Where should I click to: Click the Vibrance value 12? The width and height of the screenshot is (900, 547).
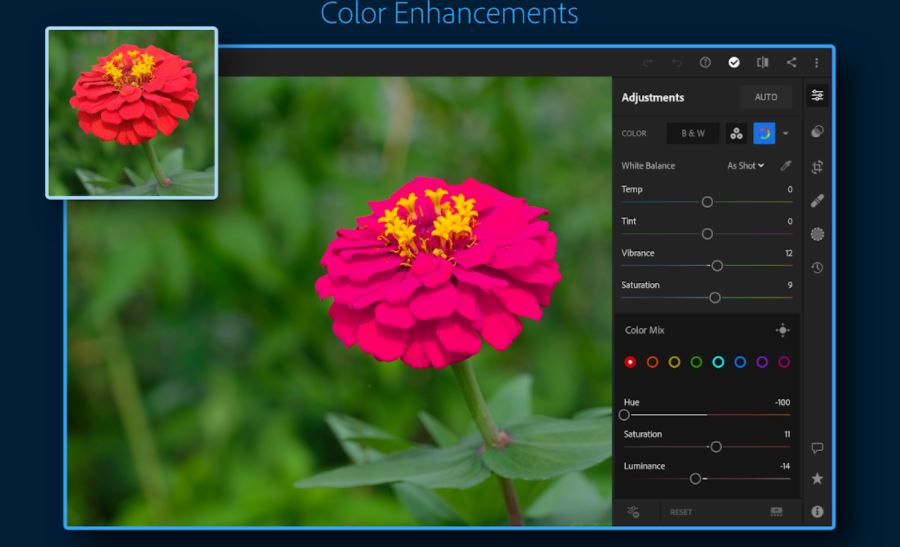pyautogui.click(x=789, y=253)
